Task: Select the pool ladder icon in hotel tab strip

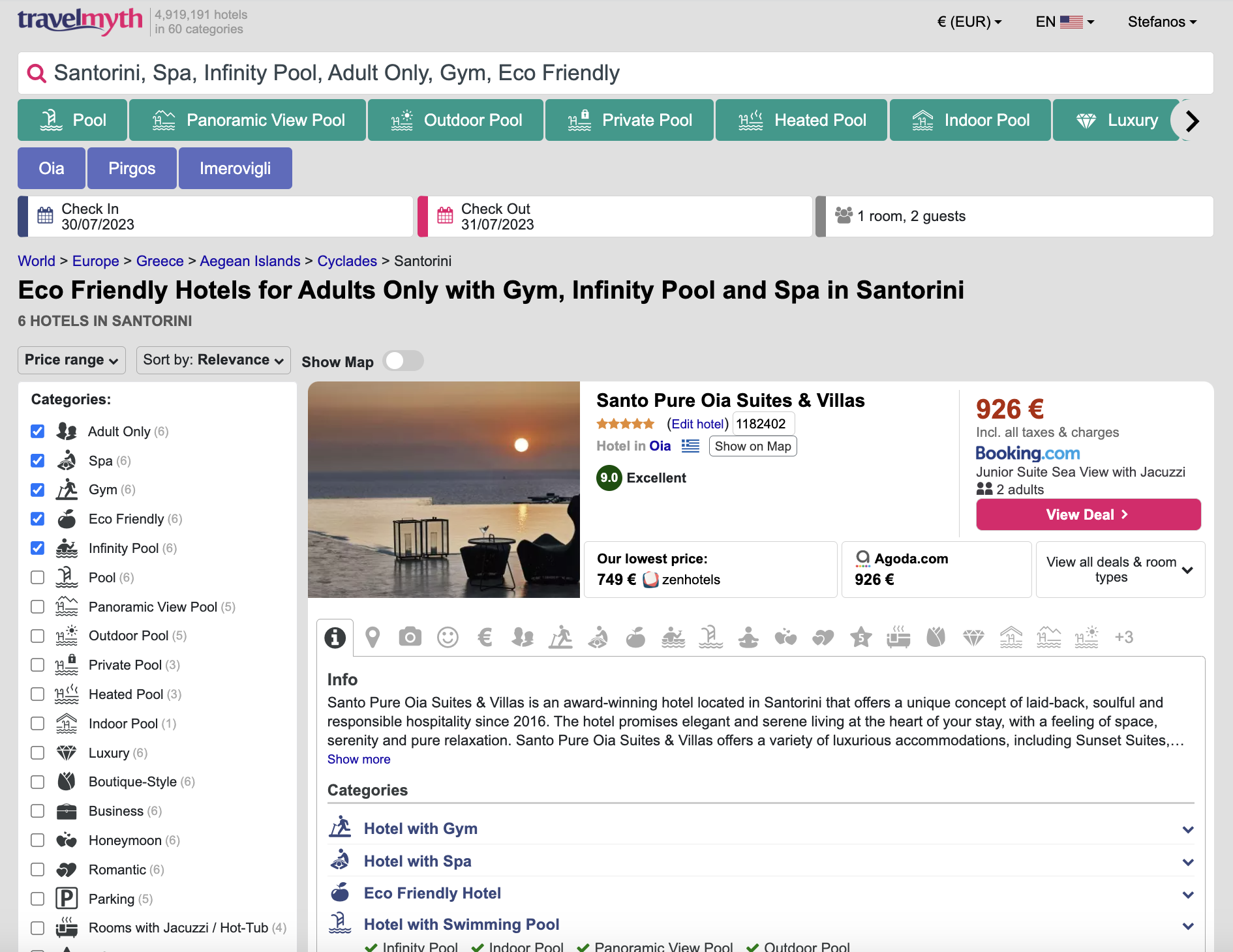Action: pyautogui.click(x=710, y=637)
